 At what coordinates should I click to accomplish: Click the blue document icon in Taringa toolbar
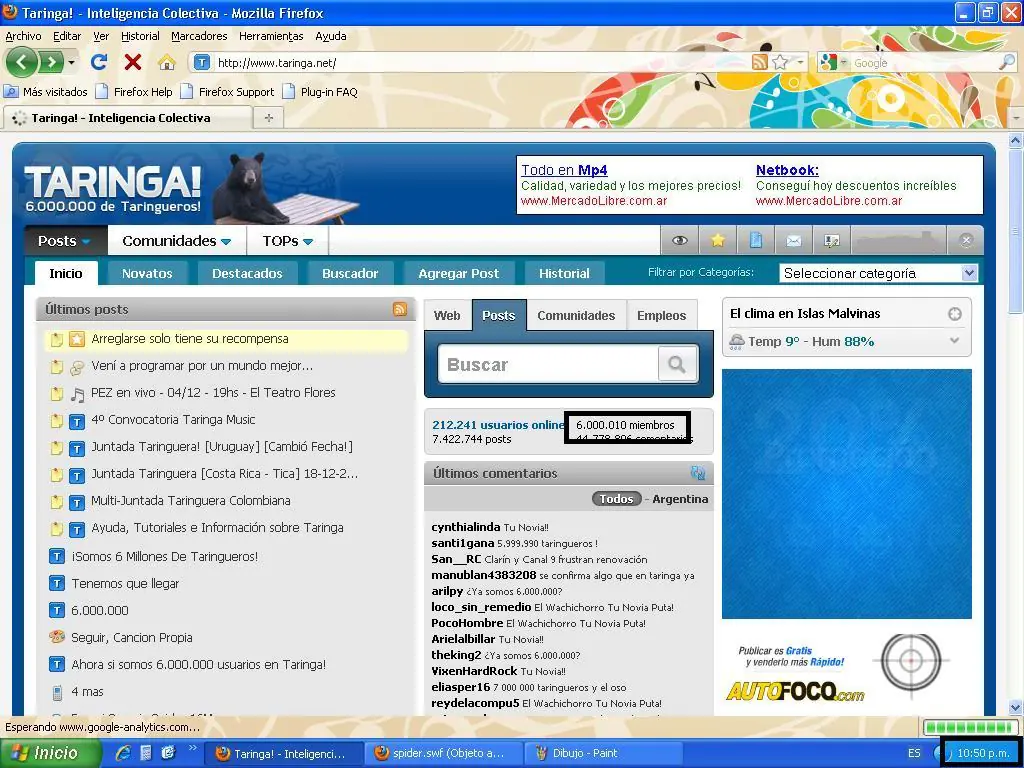pyautogui.click(x=756, y=241)
